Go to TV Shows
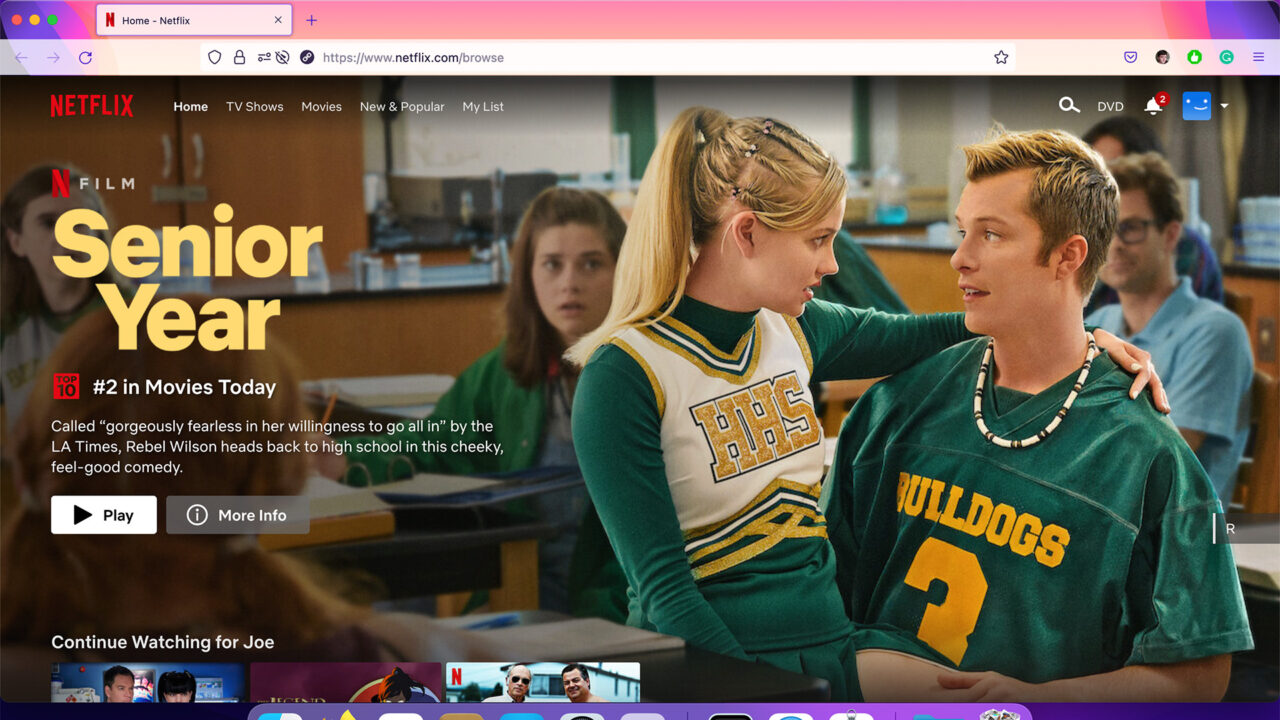The image size is (1280, 720). click(254, 106)
